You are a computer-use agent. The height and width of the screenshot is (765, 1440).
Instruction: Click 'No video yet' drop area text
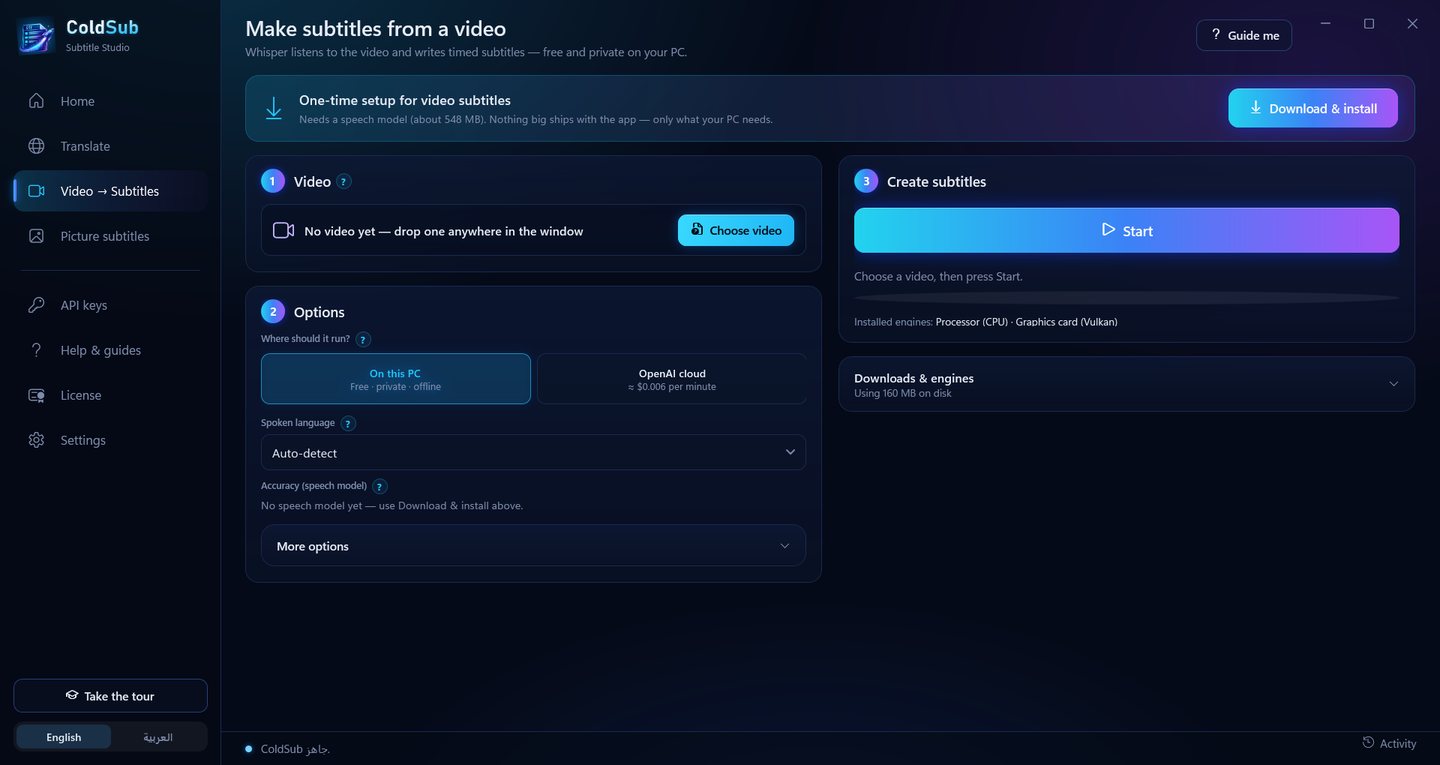click(444, 231)
